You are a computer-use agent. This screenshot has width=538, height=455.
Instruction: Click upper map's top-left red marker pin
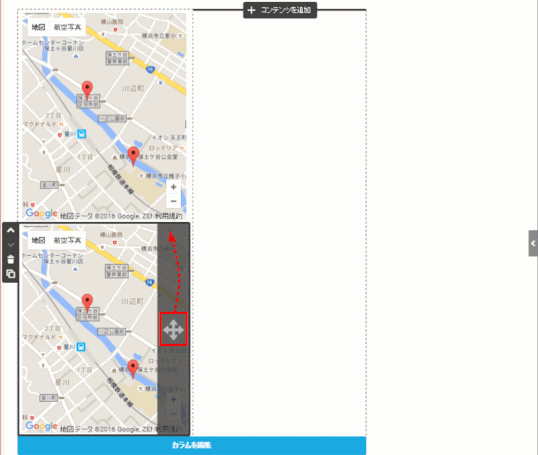tap(87, 90)
